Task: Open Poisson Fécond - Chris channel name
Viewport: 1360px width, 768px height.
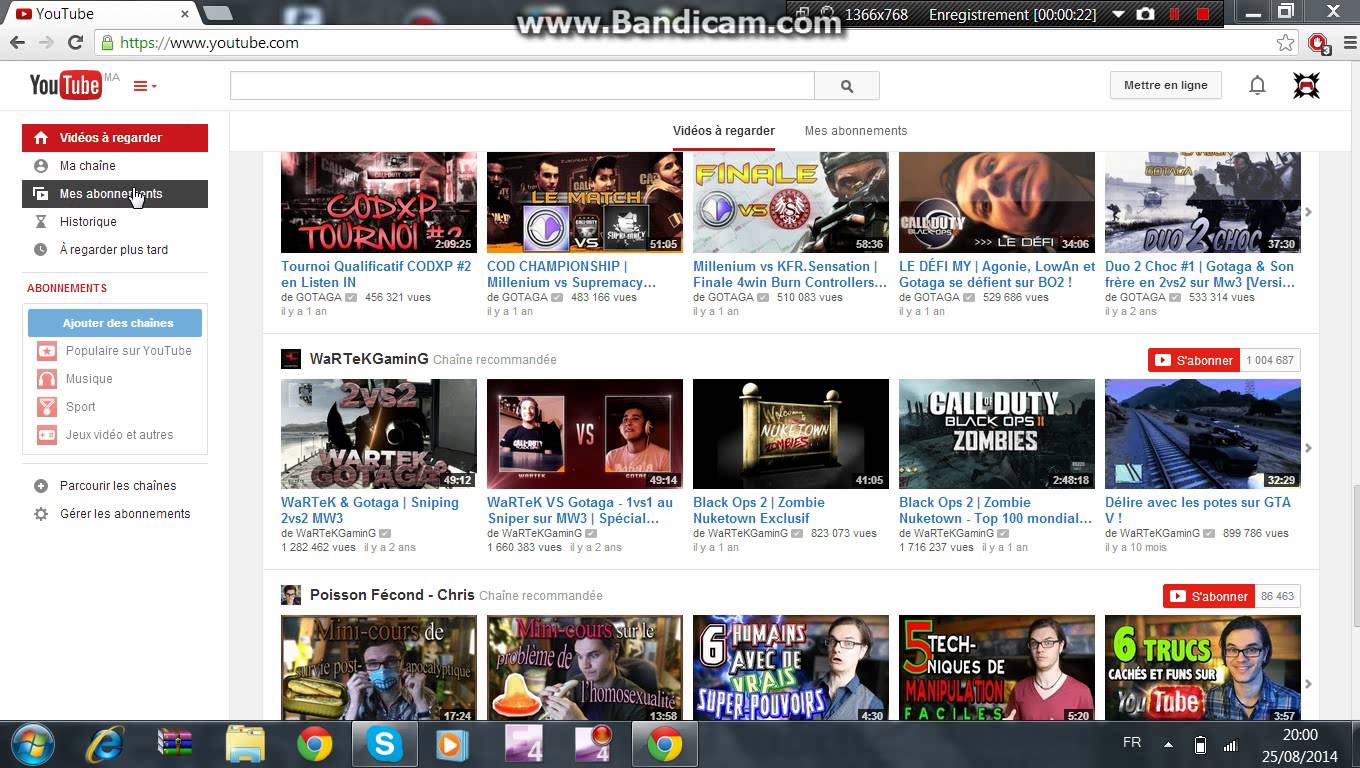Action: 392,595
